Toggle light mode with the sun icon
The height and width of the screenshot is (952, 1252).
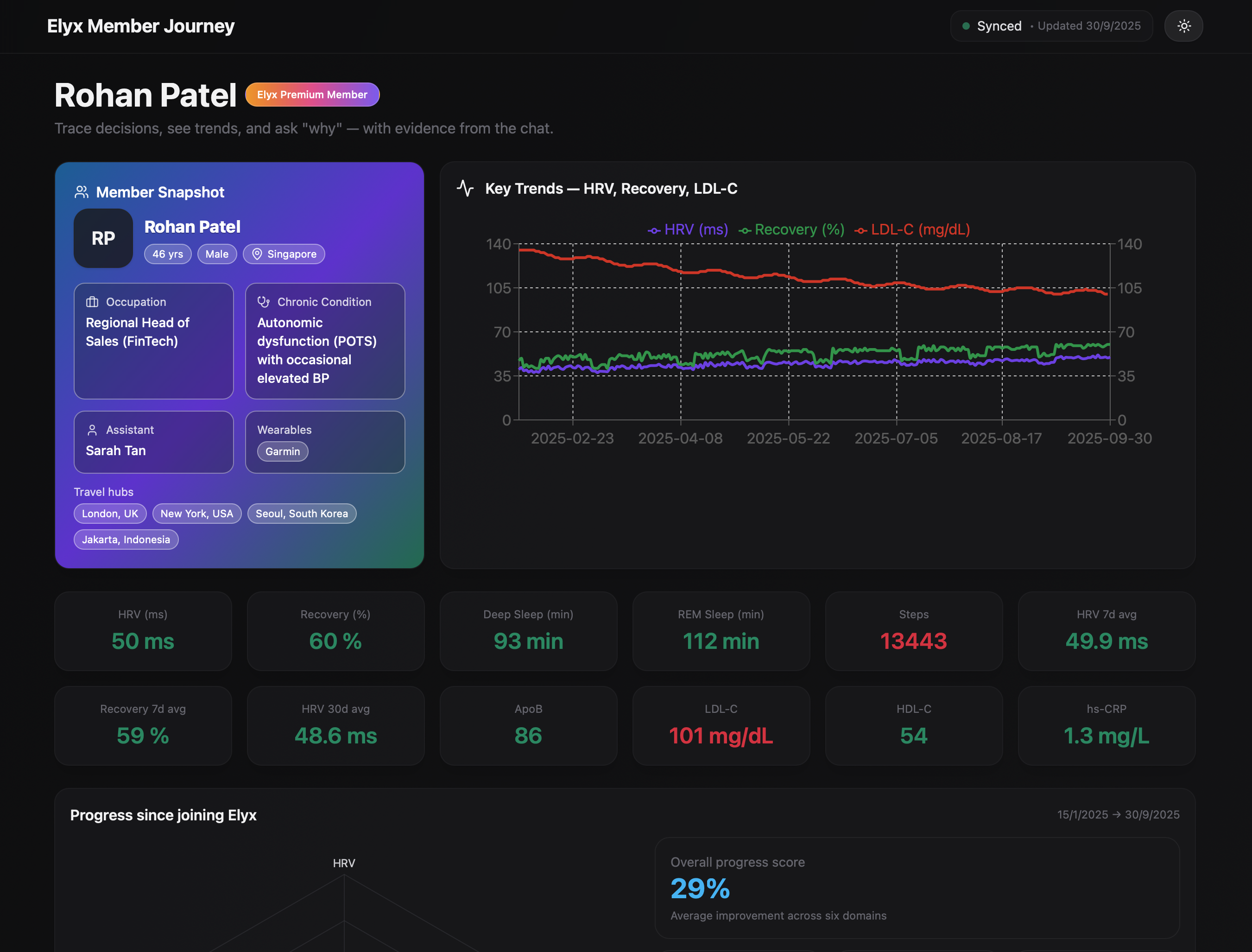[x=1183, y=25]
